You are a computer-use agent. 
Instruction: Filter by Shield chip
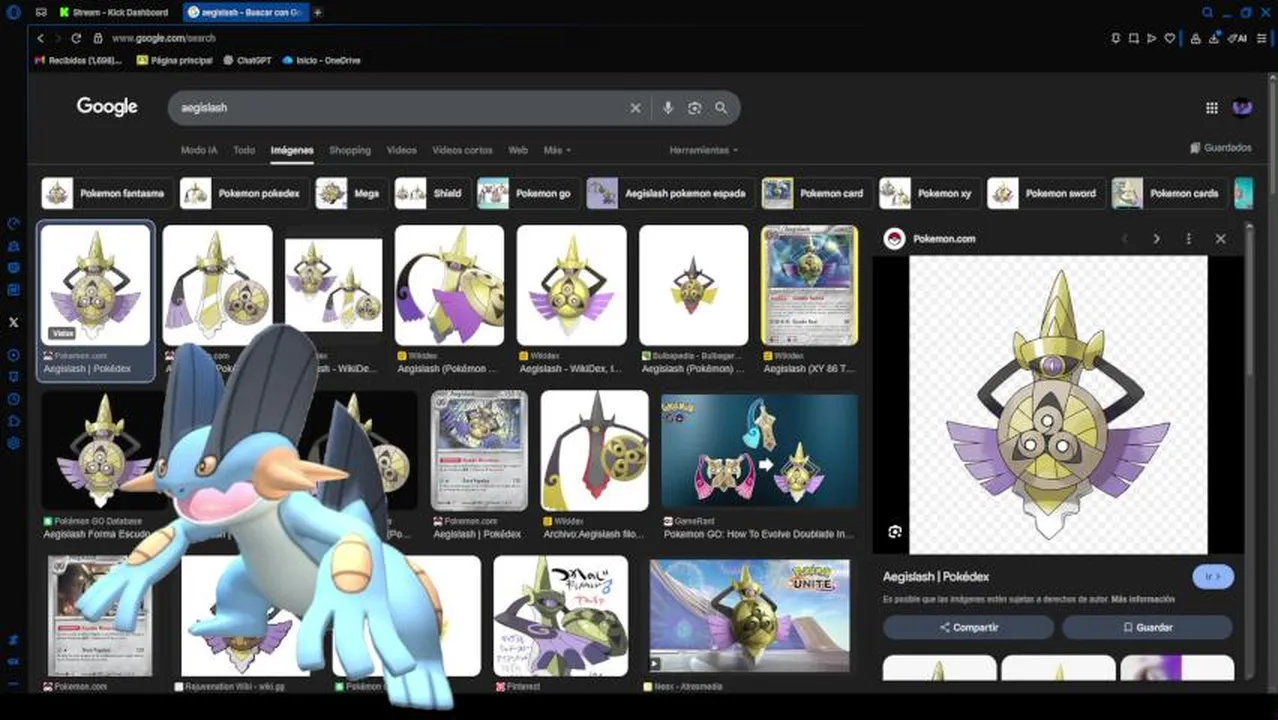[x=432, y=194]
